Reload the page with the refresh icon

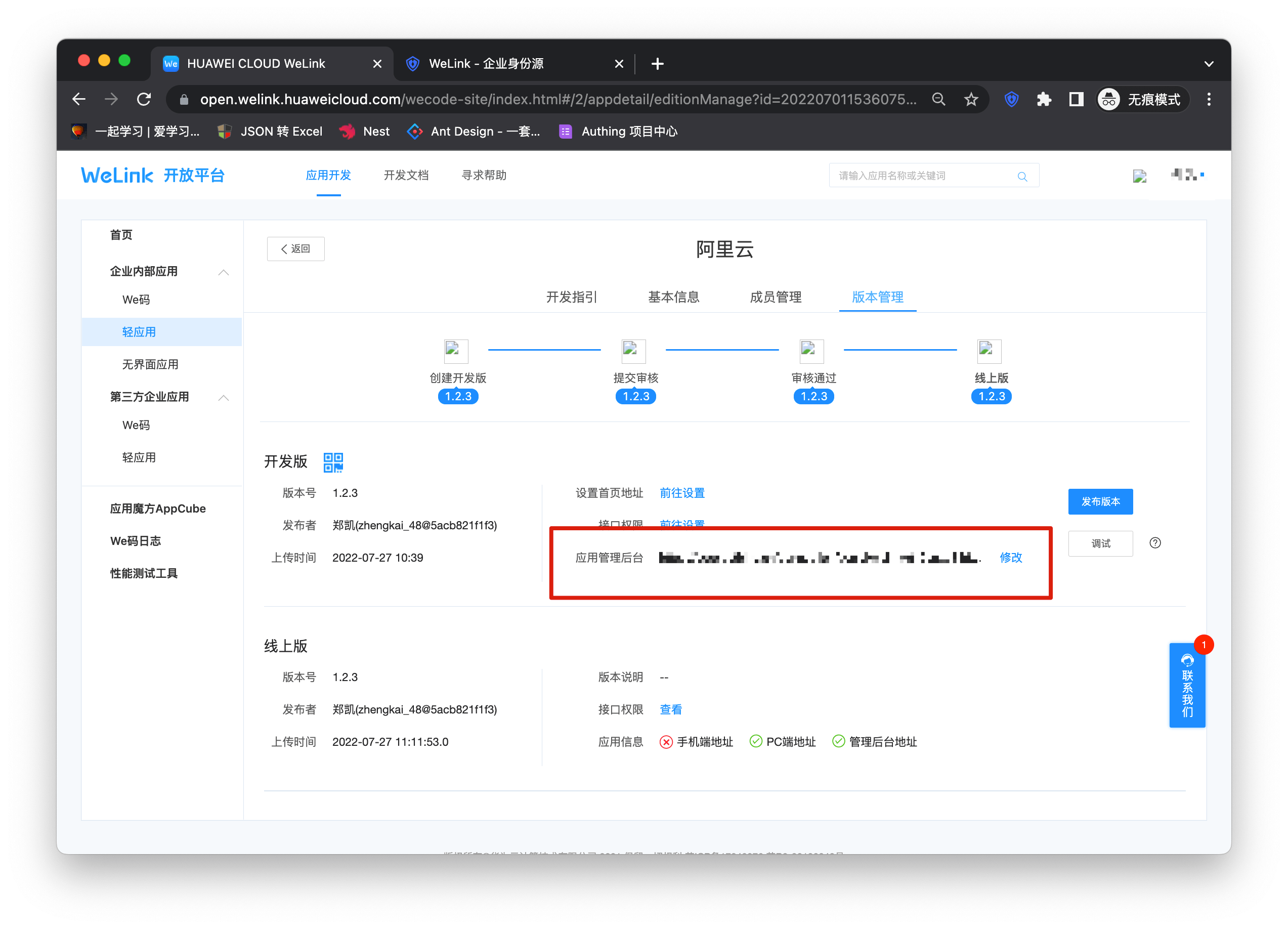pos(144,99)
